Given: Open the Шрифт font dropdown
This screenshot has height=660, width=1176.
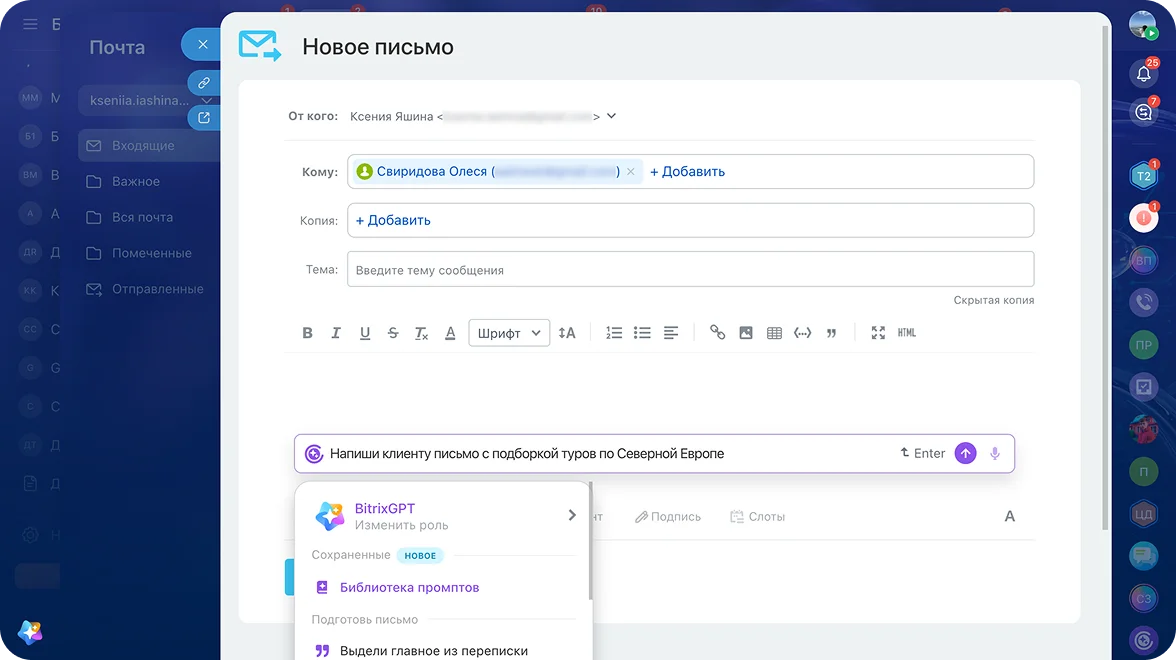Looking at the screenshot, I should [509, 333].
